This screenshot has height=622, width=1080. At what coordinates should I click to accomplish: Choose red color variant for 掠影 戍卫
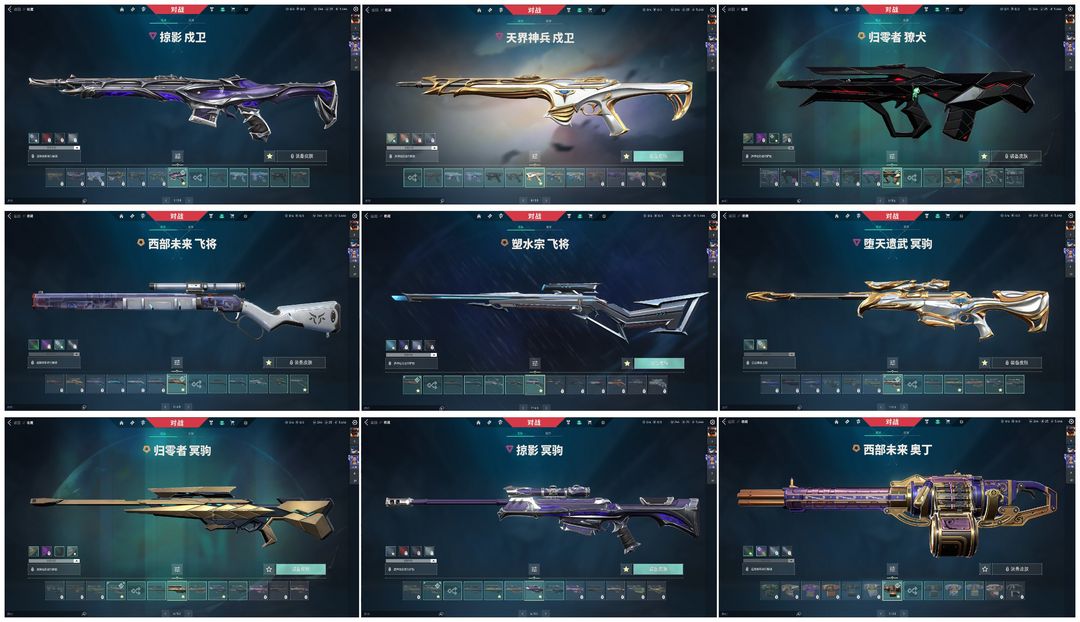(x=47, y=138)
